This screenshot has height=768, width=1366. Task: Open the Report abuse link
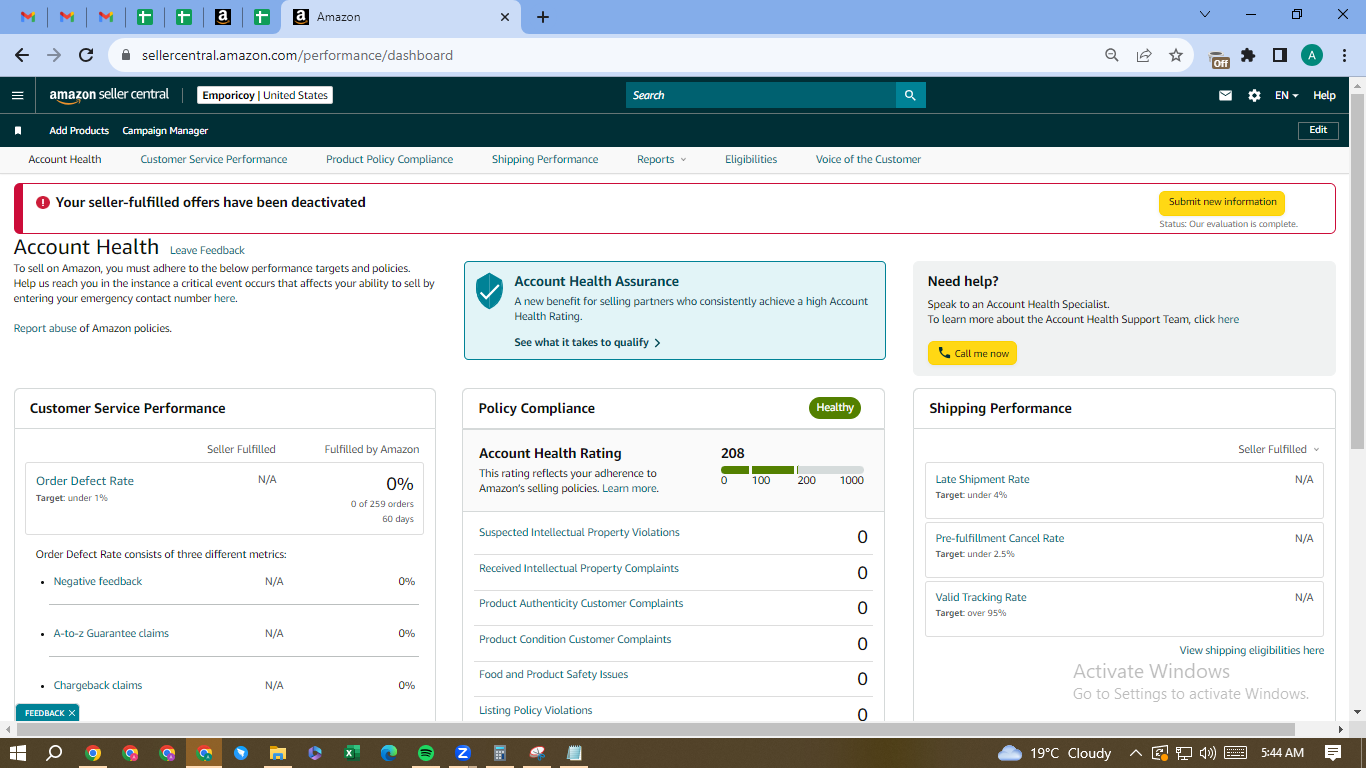(45, 328)
